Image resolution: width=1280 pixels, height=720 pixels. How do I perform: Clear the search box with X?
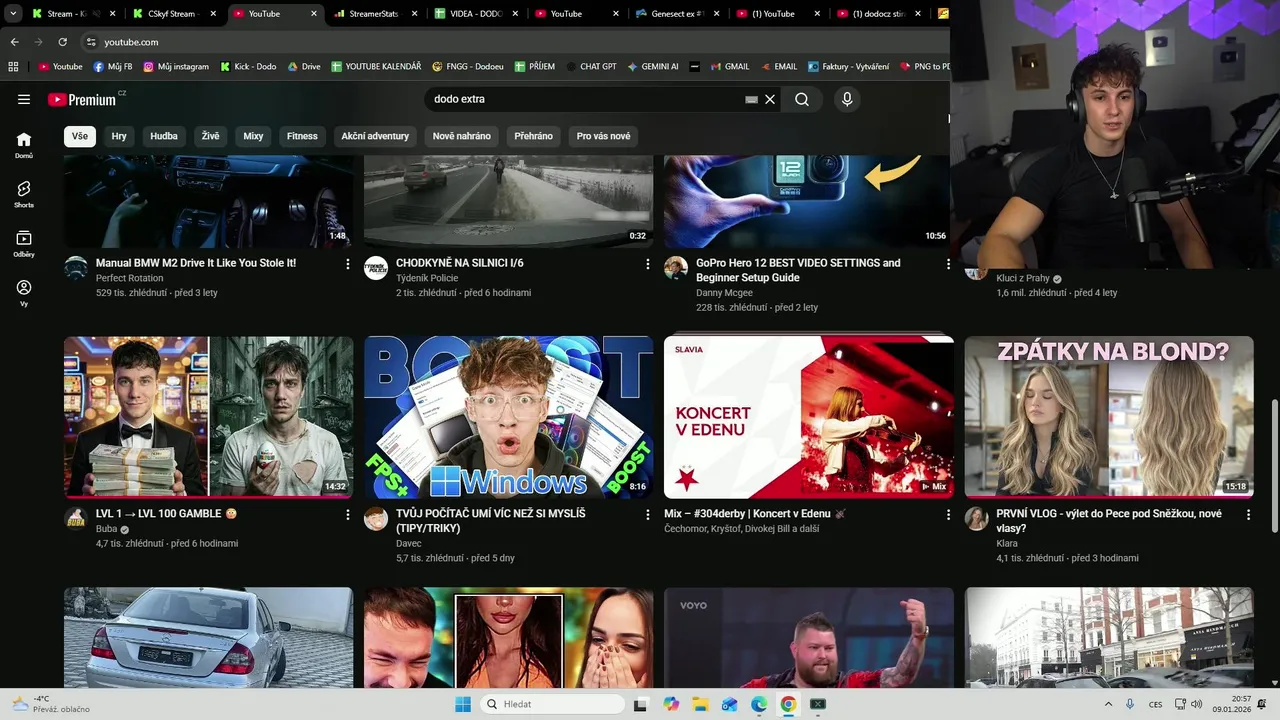pyautogui.click(x=770, y=99)
